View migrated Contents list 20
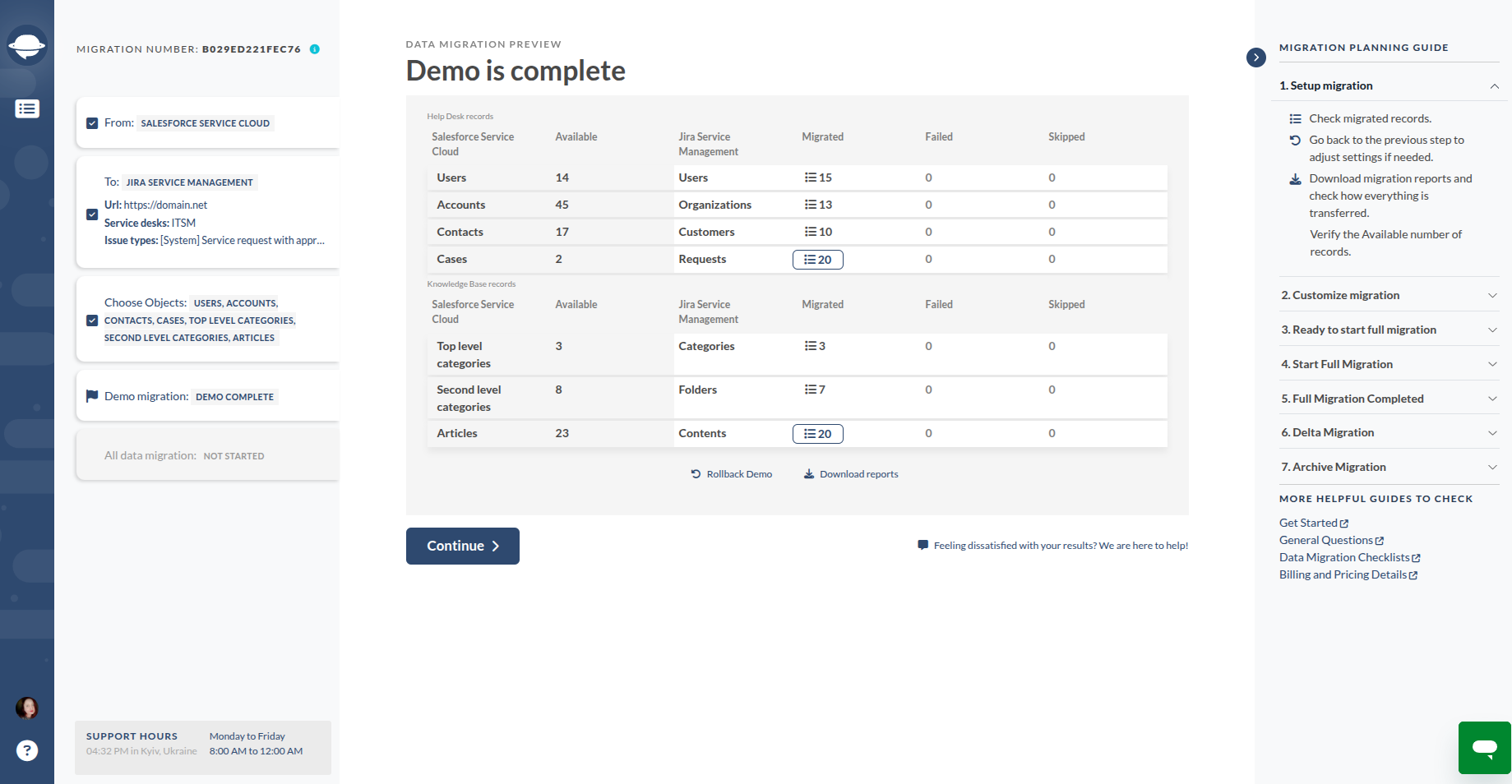The height and width of the screenshot is (784, 1512). [818, 434]
